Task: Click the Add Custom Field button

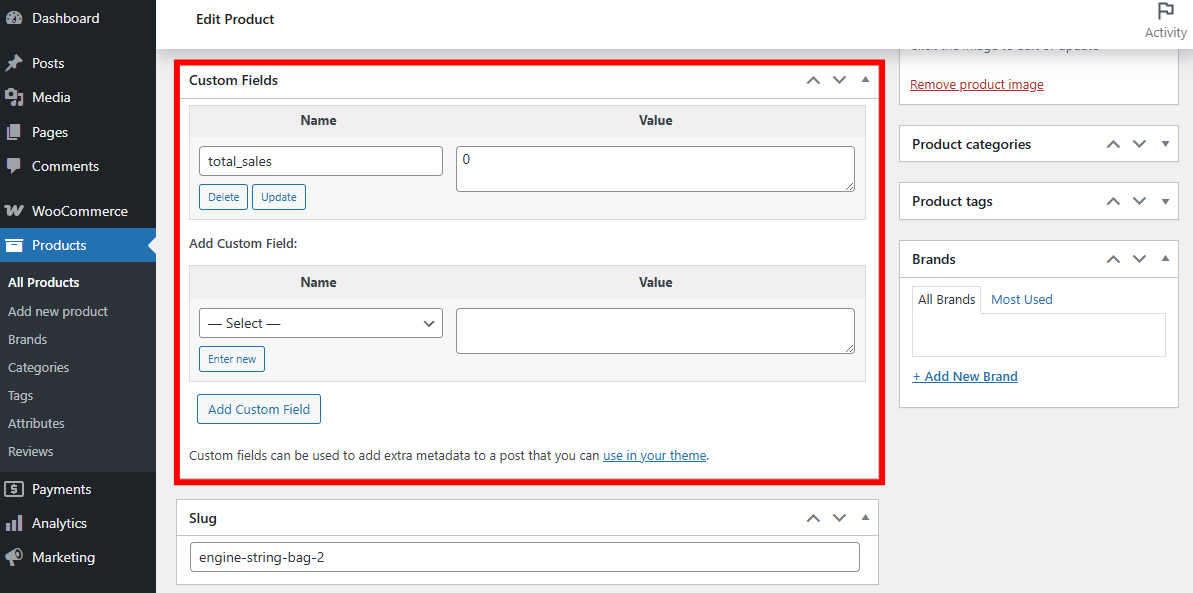Action: point(258,408)
